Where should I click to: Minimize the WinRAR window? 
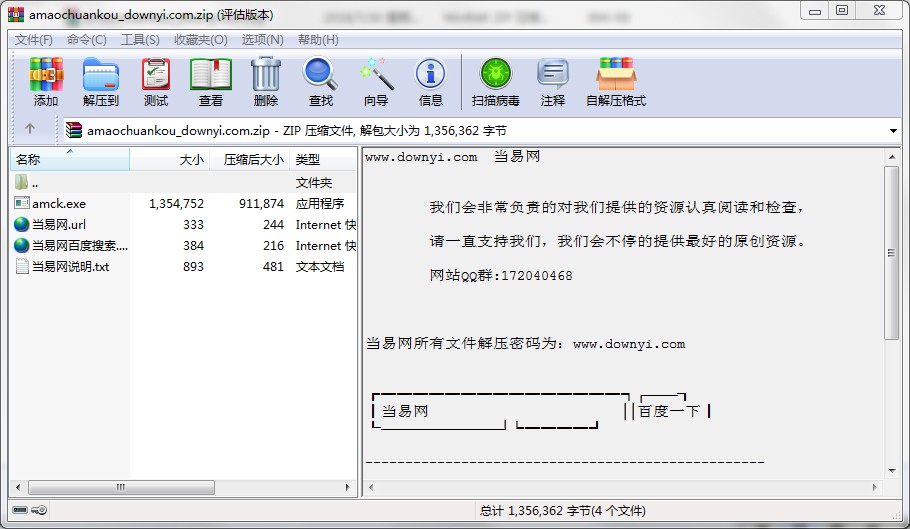814,10
